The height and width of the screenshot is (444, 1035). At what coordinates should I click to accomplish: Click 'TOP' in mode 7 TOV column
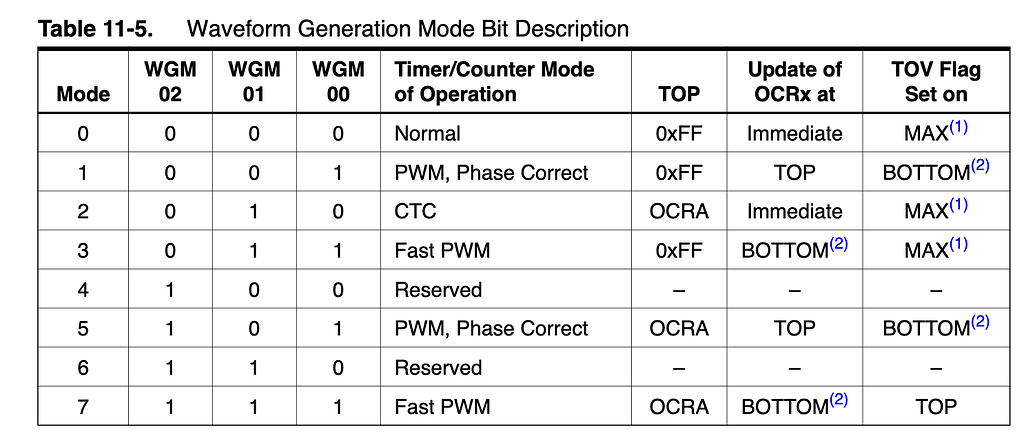(936, 406)
